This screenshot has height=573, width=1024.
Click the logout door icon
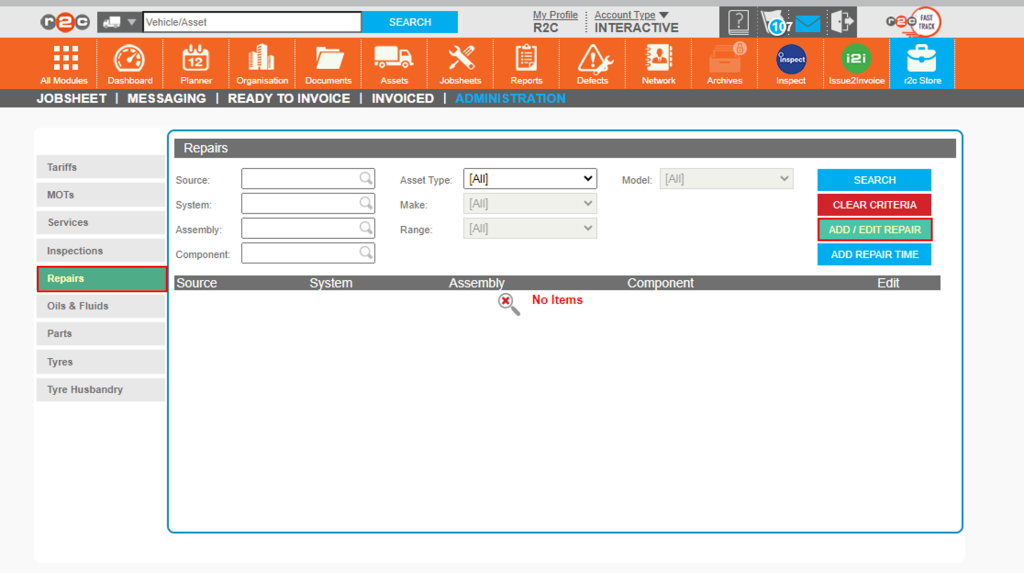coord(842,22)
